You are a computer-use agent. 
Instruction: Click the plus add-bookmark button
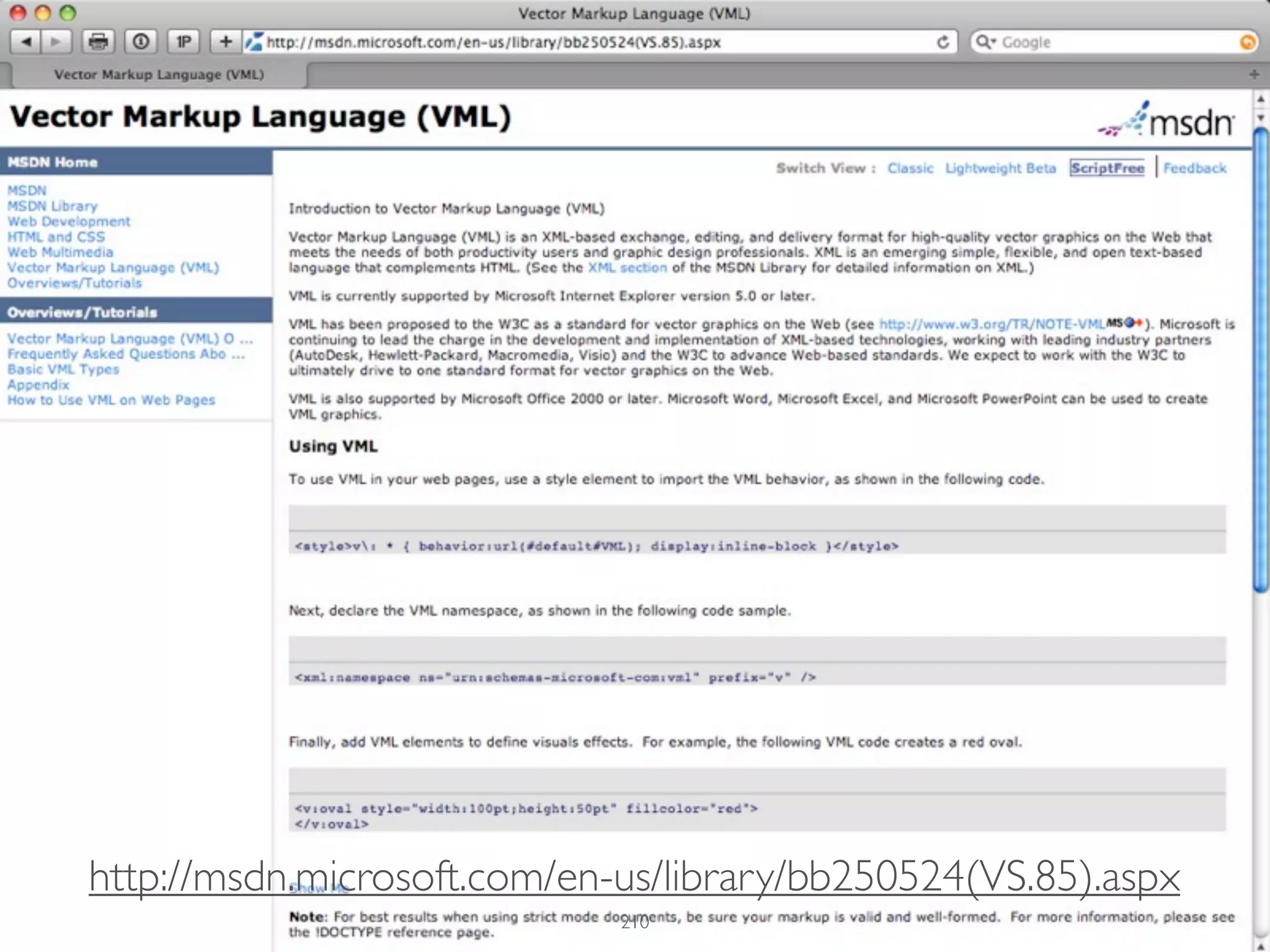(226, 42)
